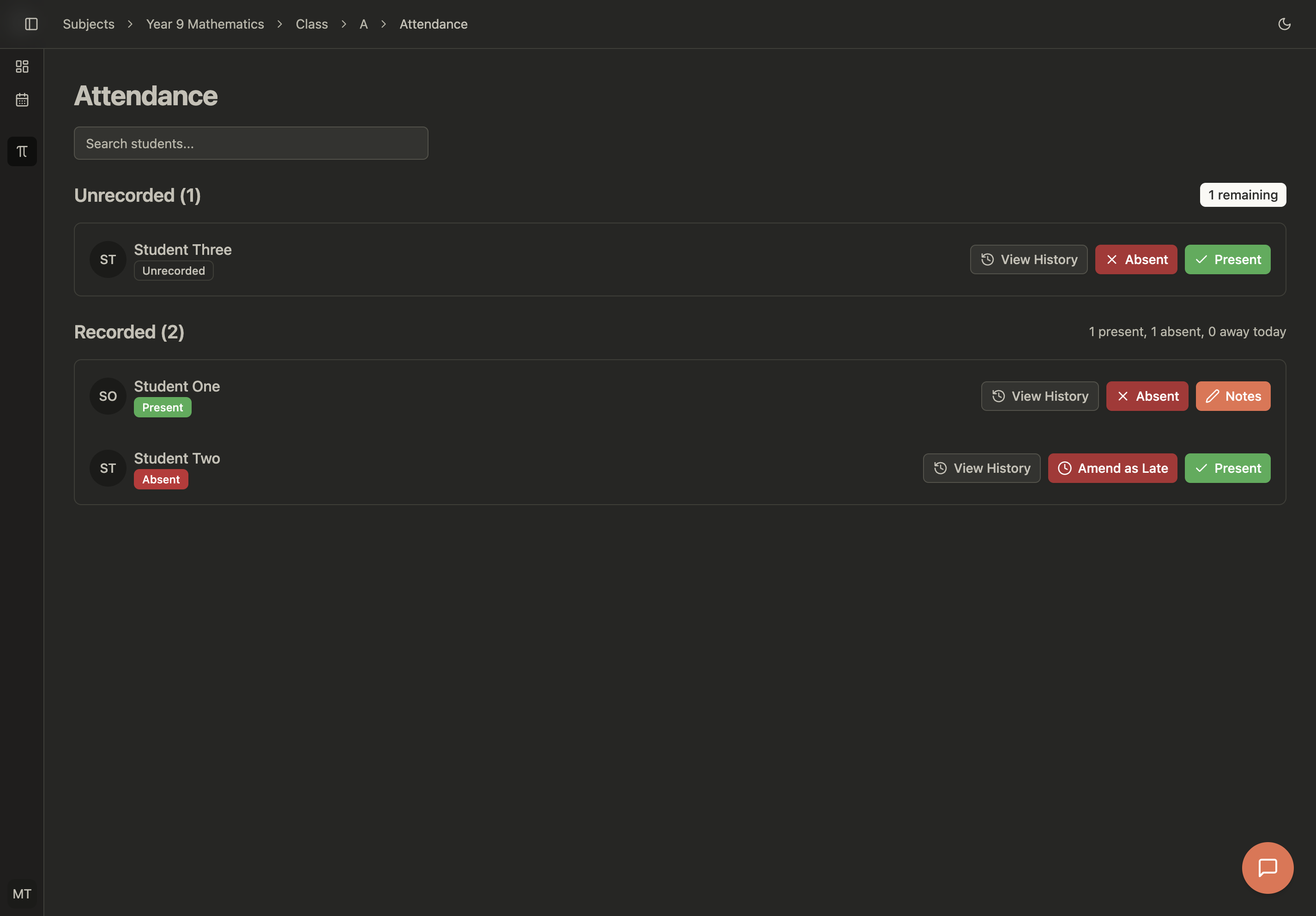Image resolution: width=1316 pixels, height=916 pixels.
Task: Click the chevron after Class breadcrumb
Action: pyautogui.click(x=344, y=24)
